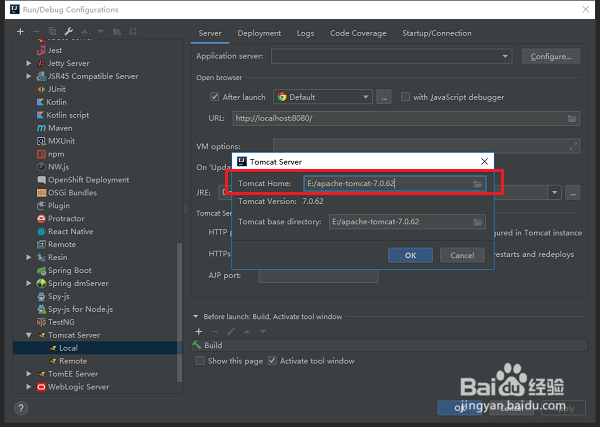Select Protractor in the list
The height and width of the screenshot is (427, 600).
(66, 218)
